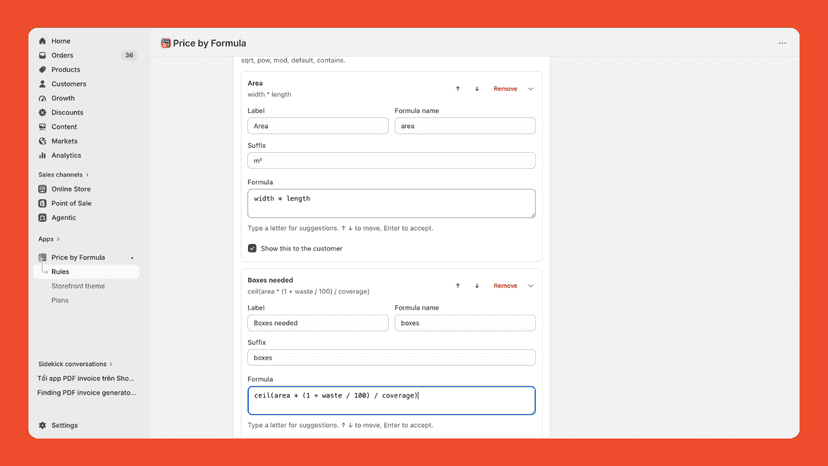
Task: Click the Settings gear icon
Action: click(42, 425)
